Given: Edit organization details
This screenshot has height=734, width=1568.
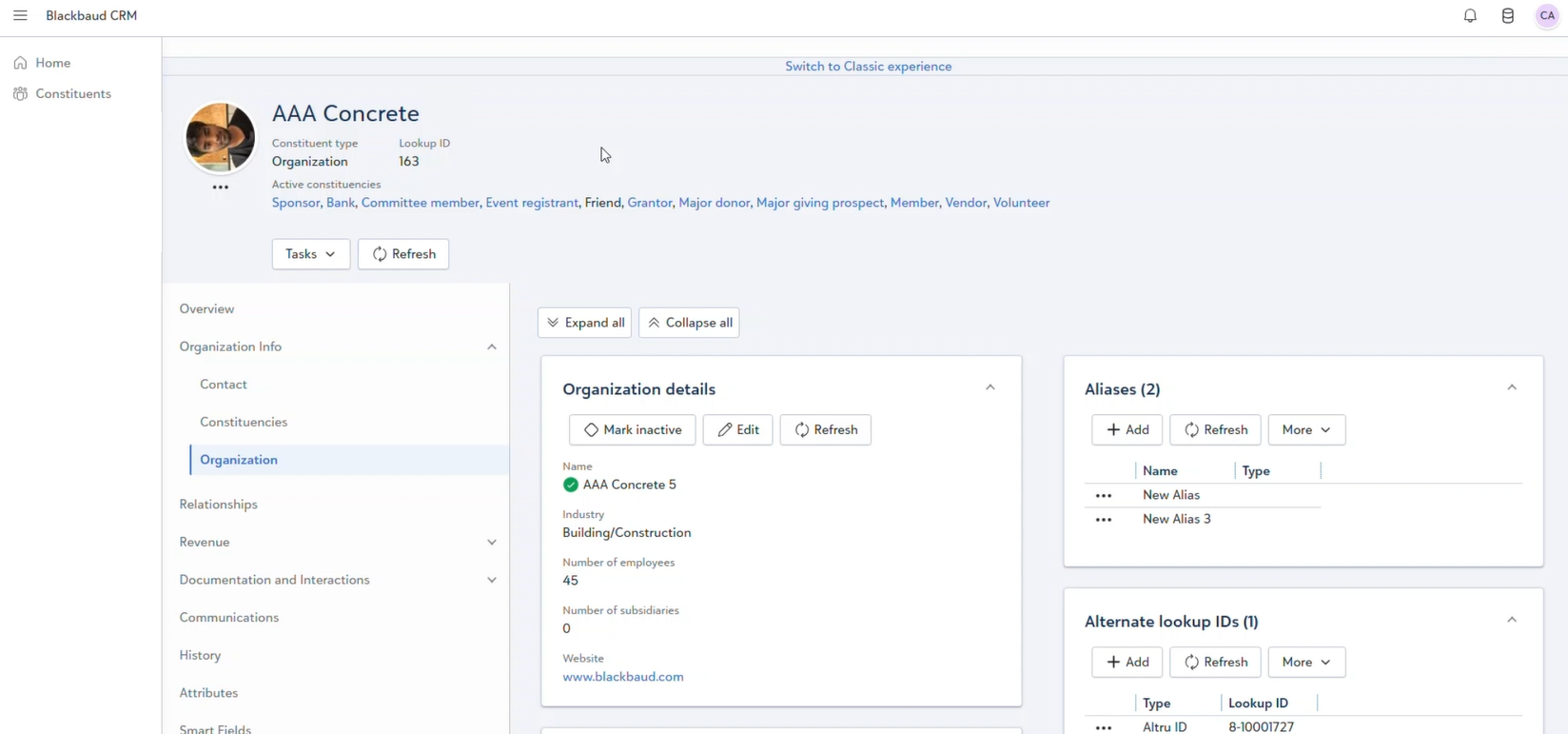Looking at the screenshot, I should [737, 429].
